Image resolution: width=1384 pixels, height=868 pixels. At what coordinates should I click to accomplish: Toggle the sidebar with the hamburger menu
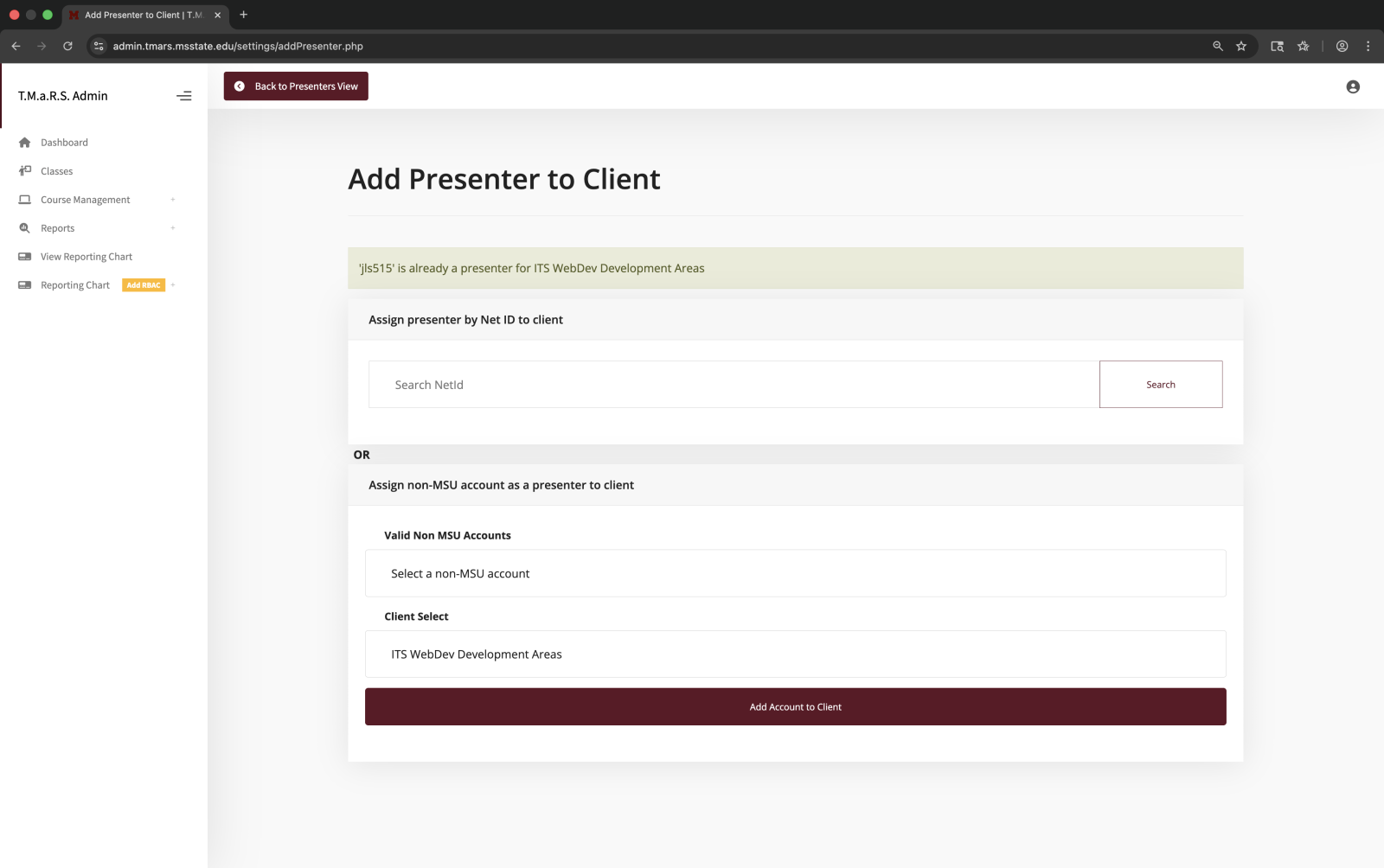tap(183, 96)
